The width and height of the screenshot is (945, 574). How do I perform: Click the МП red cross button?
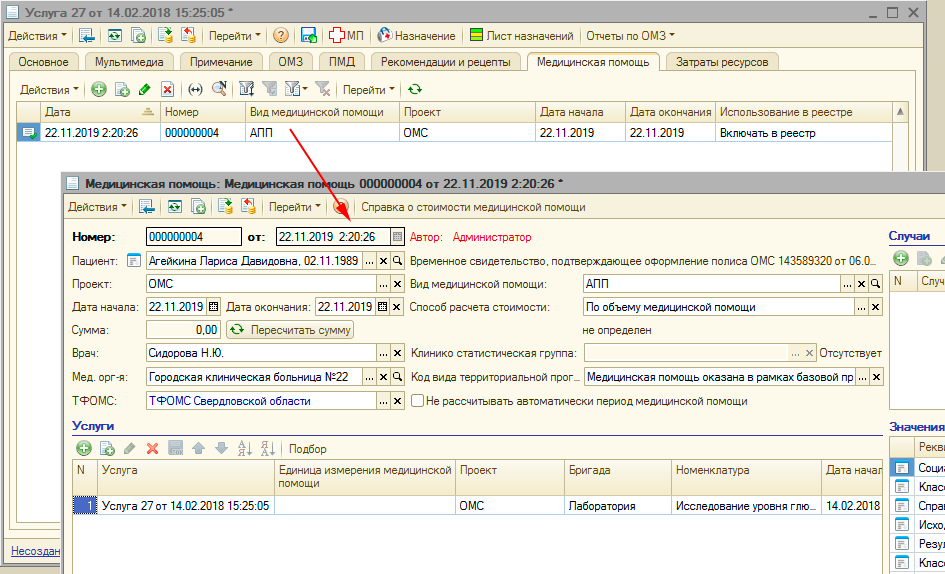(x=347, y=36)
